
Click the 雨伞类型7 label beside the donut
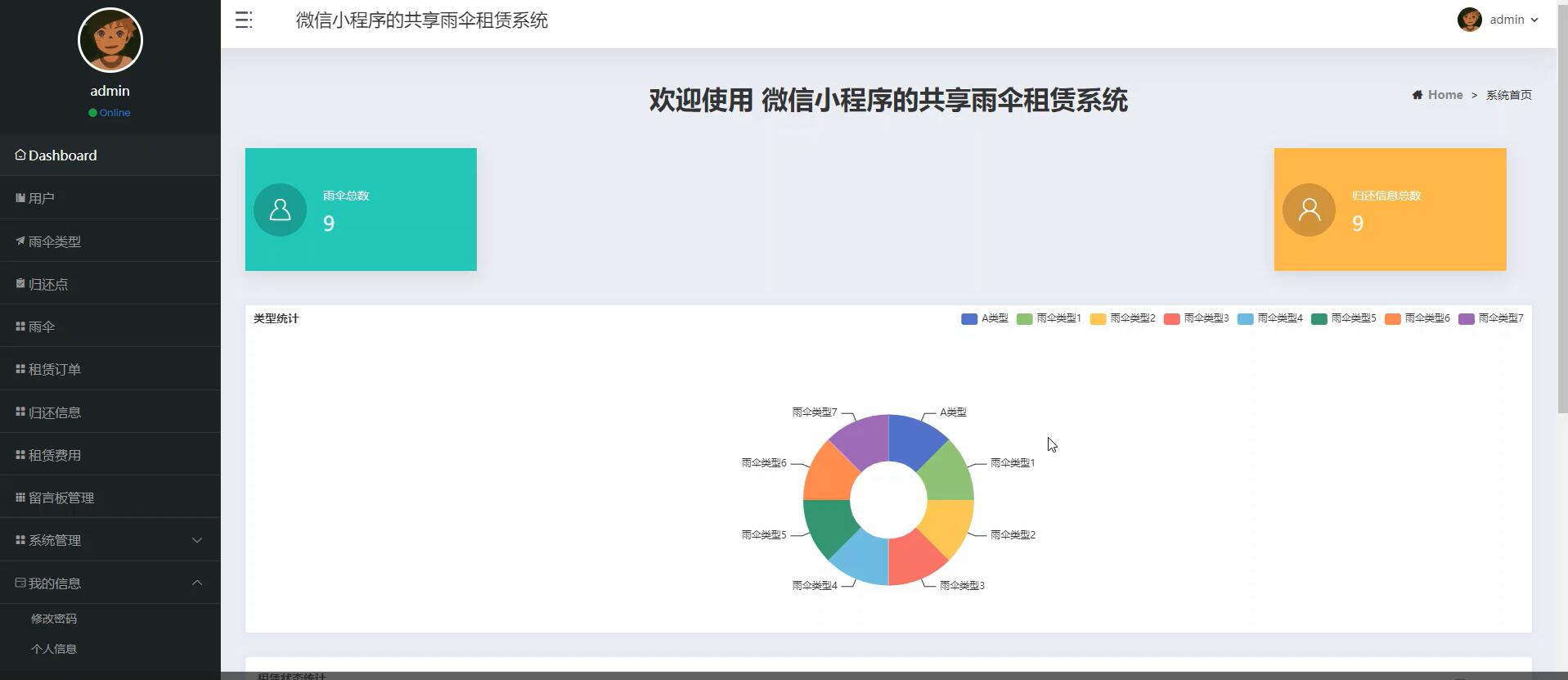[x=815, y=412]
